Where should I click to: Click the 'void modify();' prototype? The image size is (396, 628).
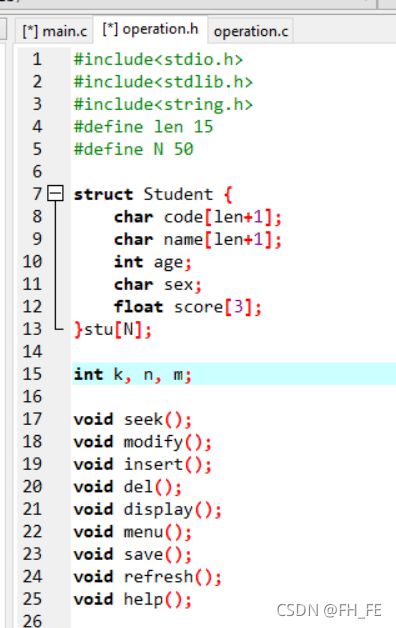coord(143,442)
